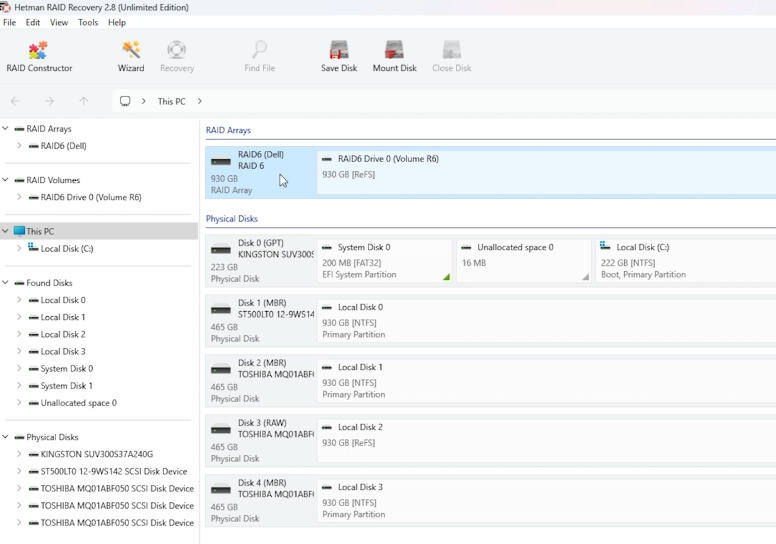Image resolution: width=776 pixels, height=544 pixels.
Task: Expand Local Disk 0 in Found Disks
Action: click(19, 300)
